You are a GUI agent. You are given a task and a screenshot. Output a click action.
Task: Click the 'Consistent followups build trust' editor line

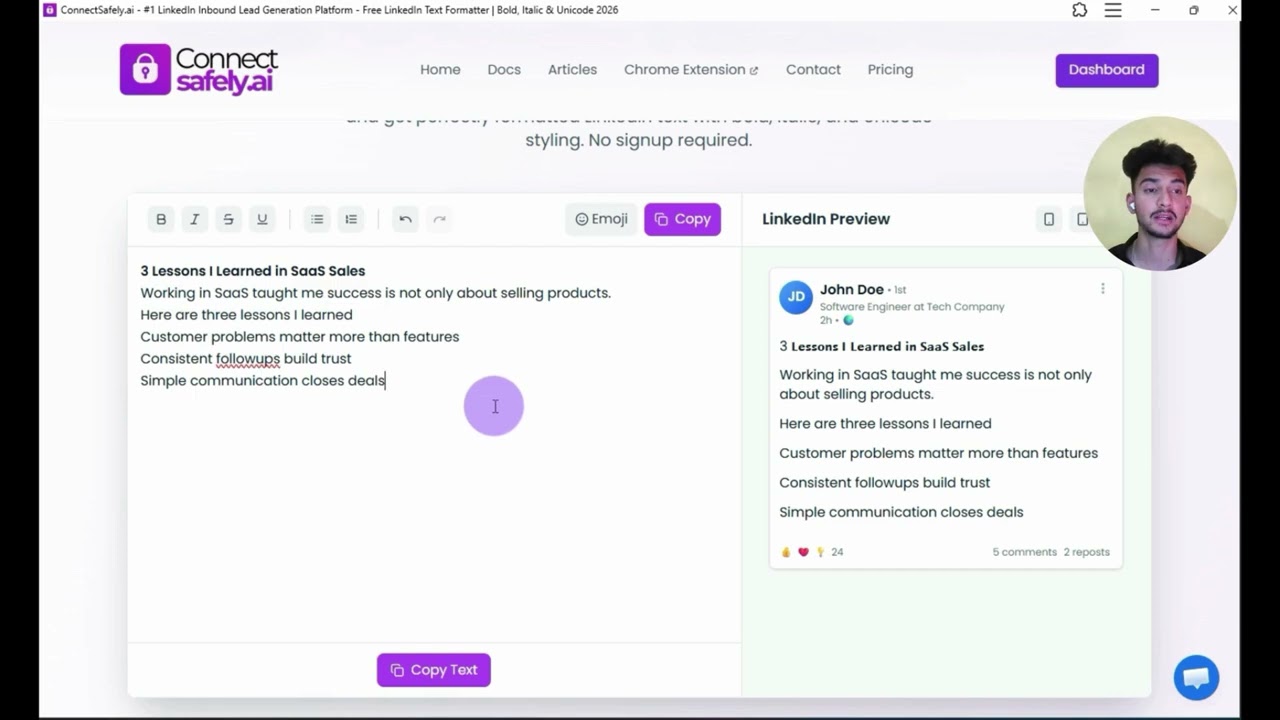click(x=246, y=358)
